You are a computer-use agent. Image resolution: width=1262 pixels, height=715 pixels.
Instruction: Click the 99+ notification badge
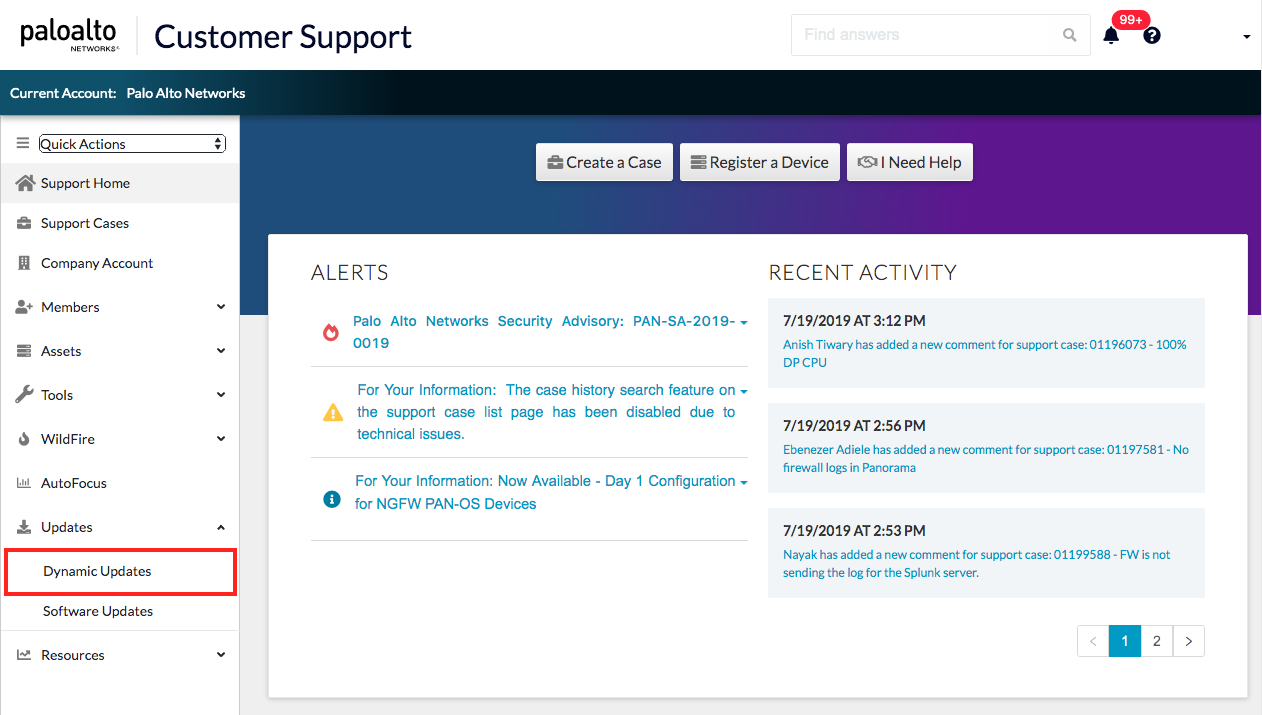1131,20
